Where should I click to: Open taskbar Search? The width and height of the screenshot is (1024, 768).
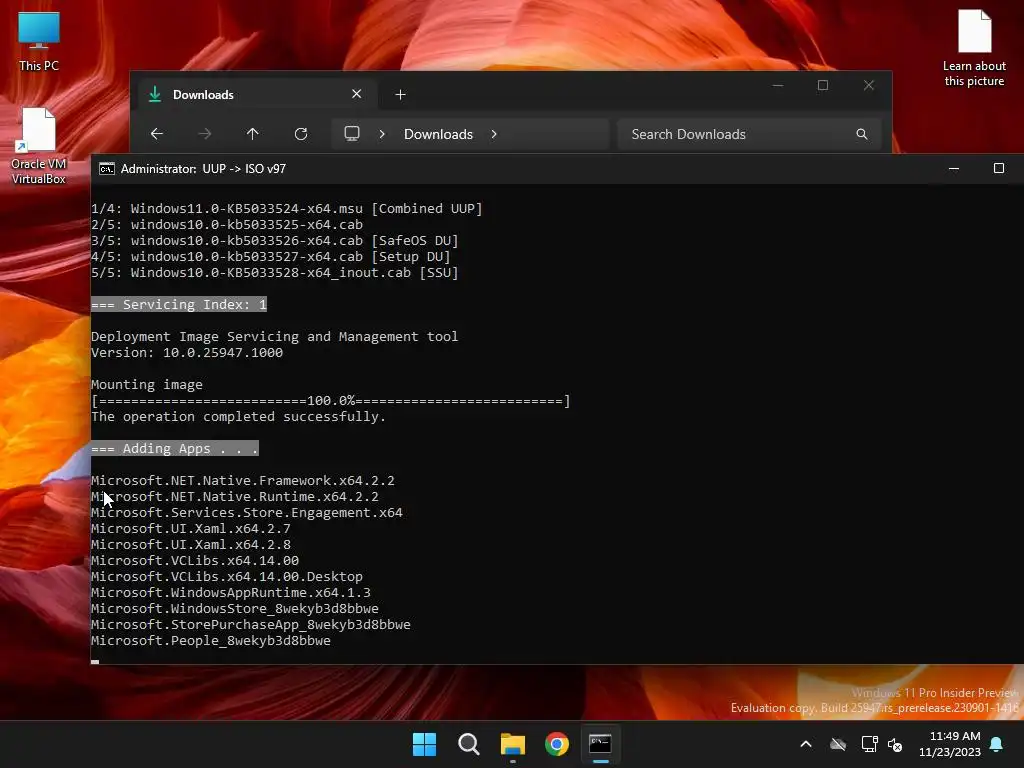coord(468,744)
